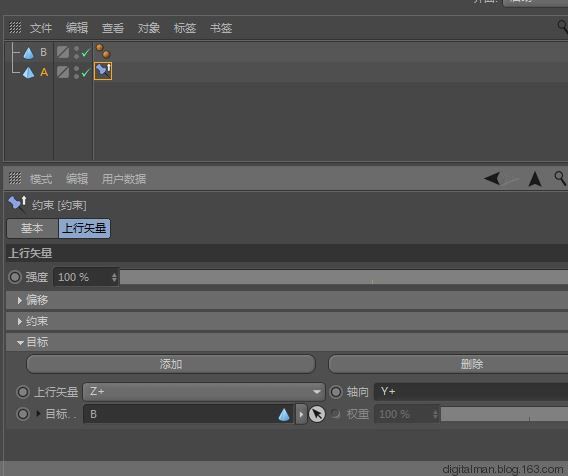Click the cone icon in the target field

[284, 414]
